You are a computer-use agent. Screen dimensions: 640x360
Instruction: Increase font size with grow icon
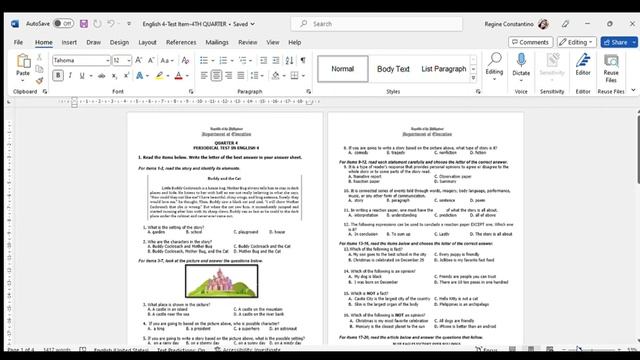pyautogui.click(x=139, y=60)
